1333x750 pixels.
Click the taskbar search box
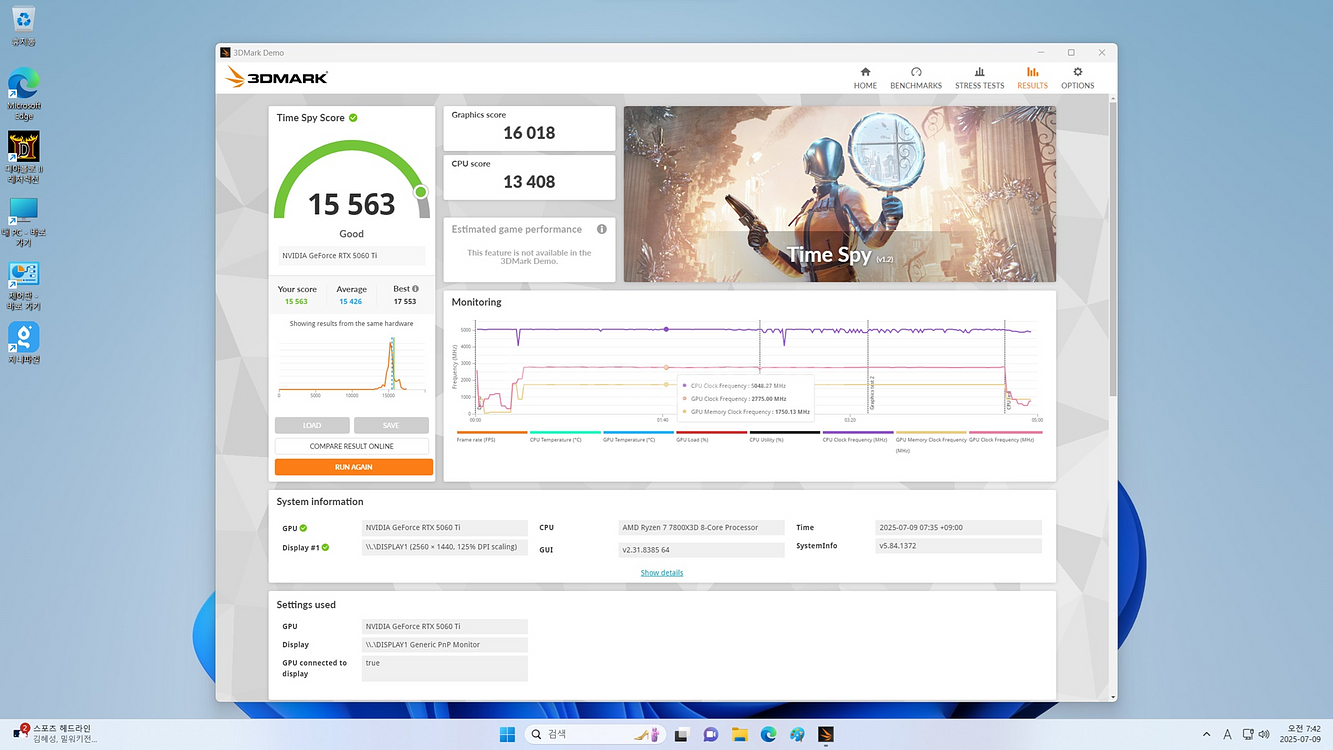pyautogui.click(x=595, y=734)
